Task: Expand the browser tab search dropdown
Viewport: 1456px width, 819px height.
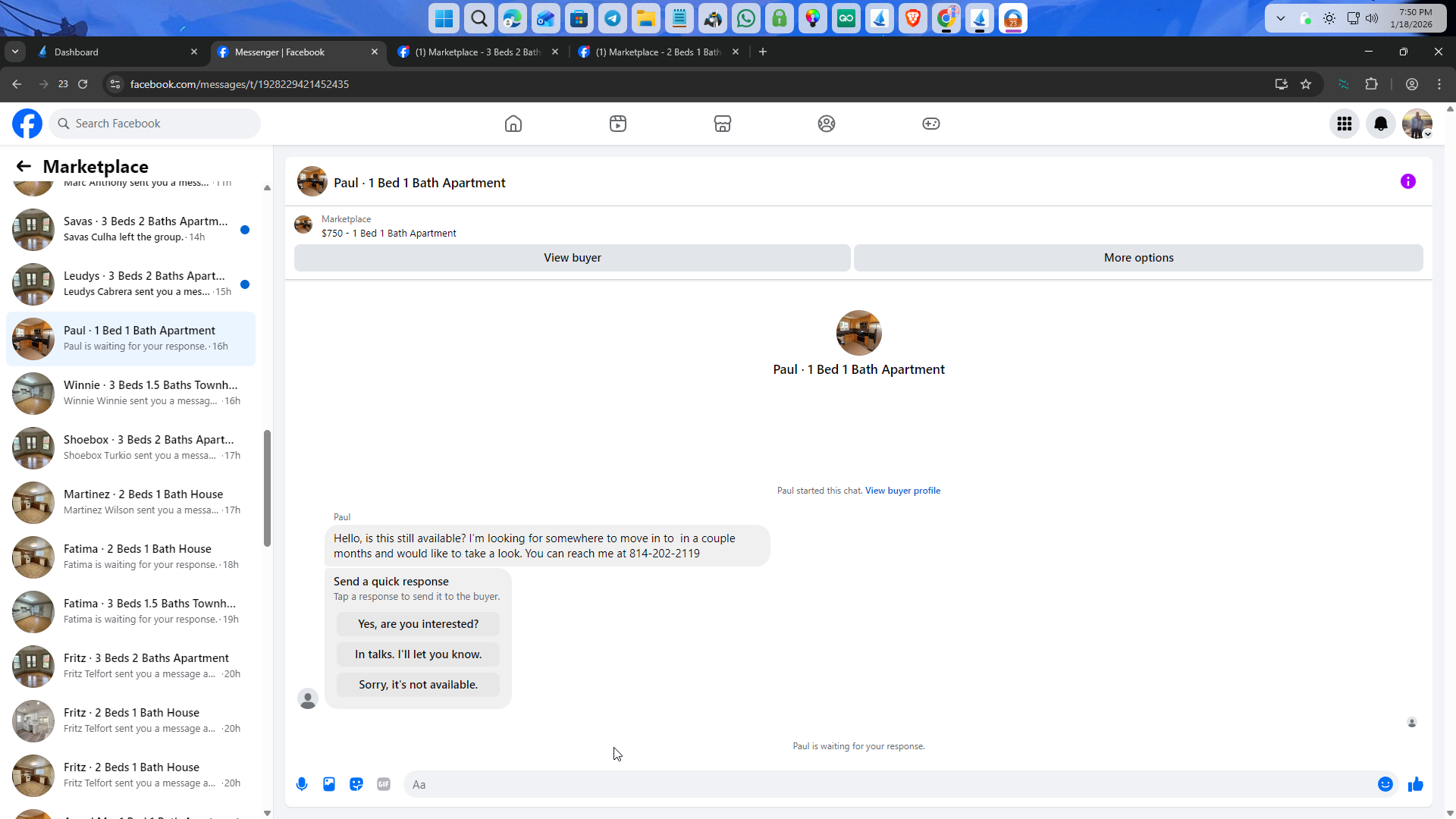Action: (15, 52)
